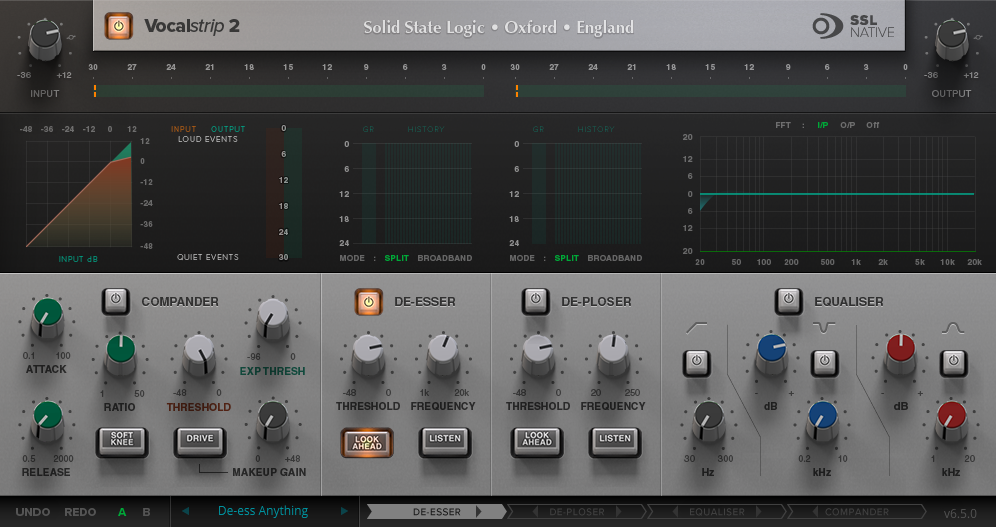The image size is (996, 527).
Task: Click the high-pass filter Hz knob
Action: (708, 420)
